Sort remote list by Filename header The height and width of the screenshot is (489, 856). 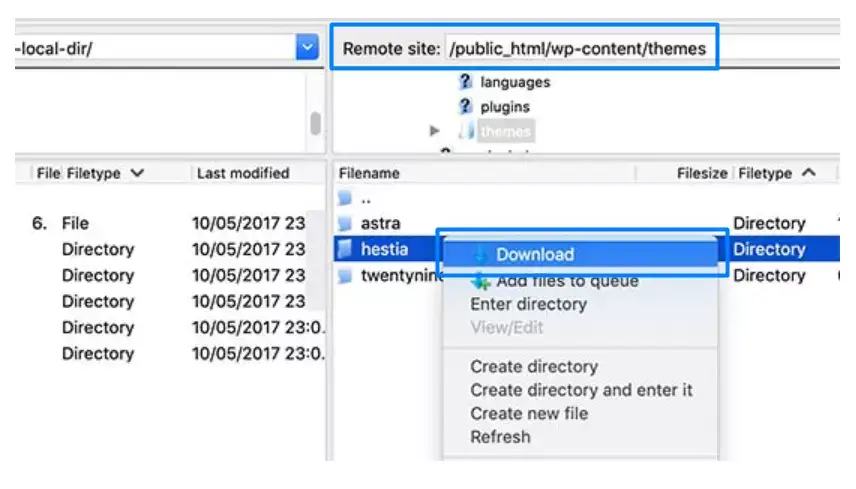[x=369, y=174]
